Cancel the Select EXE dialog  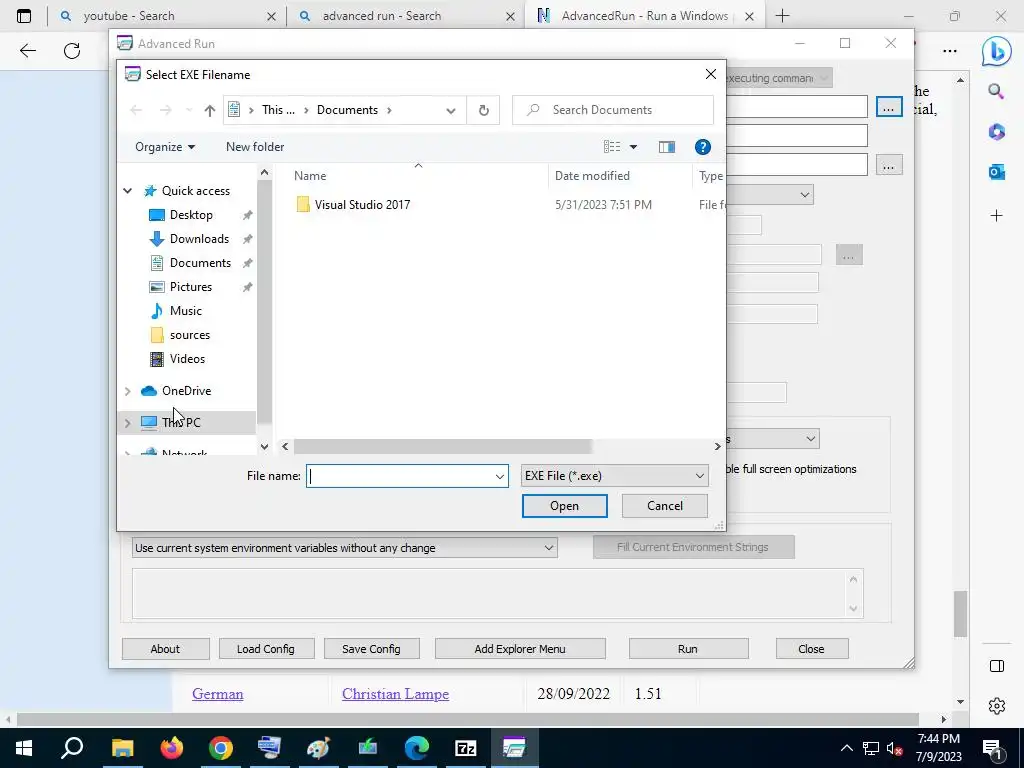[x=665, y=506]
